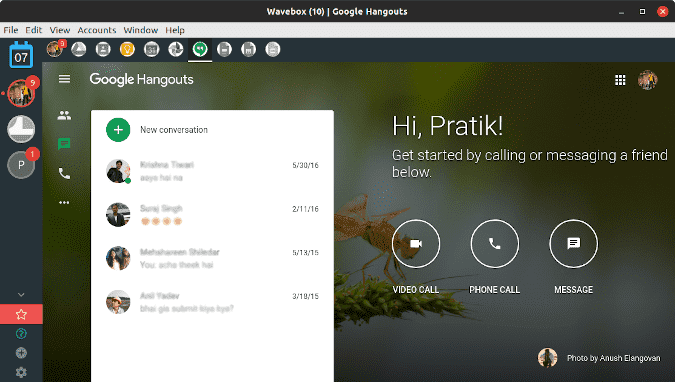The image size is (675, 382).
Task: Open the Window menu
Action: pyautogui.click(x=141, y=30)
